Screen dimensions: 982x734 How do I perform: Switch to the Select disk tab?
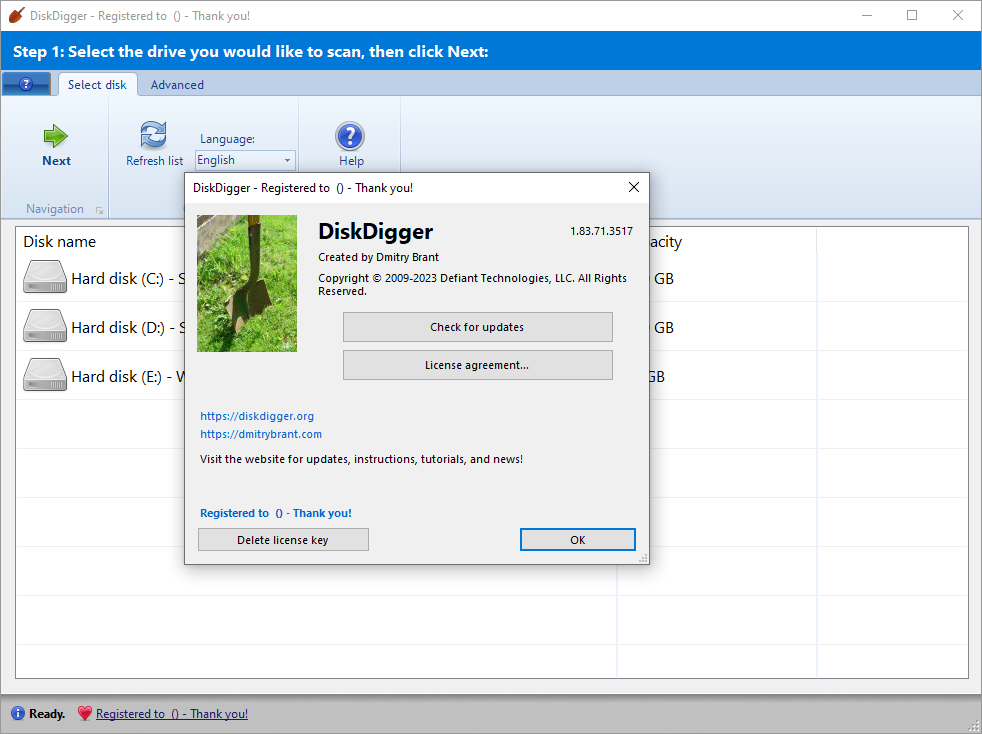pos(97,85)
